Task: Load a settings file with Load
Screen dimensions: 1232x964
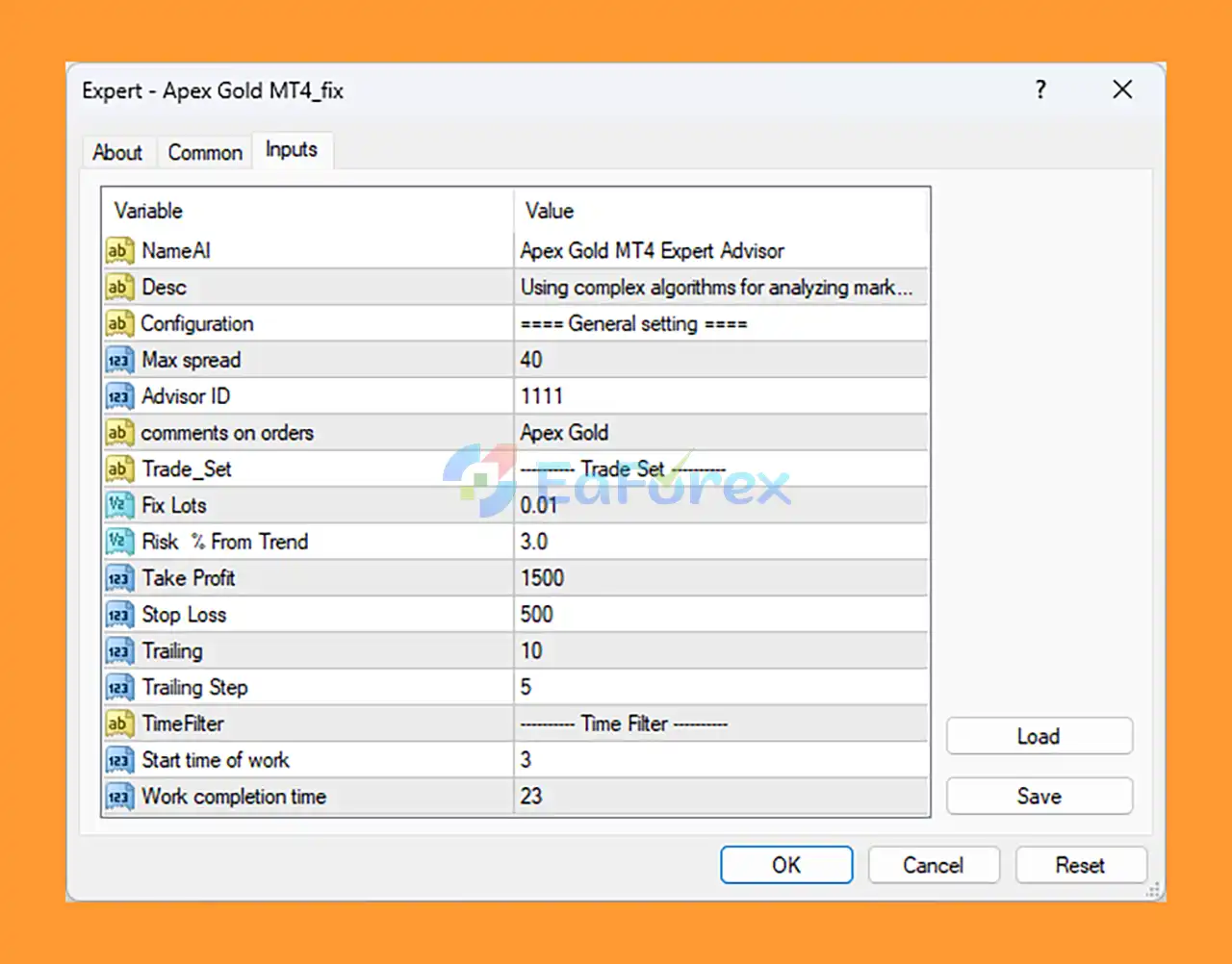Action: pyautogui.click(x=1039, y=736)
